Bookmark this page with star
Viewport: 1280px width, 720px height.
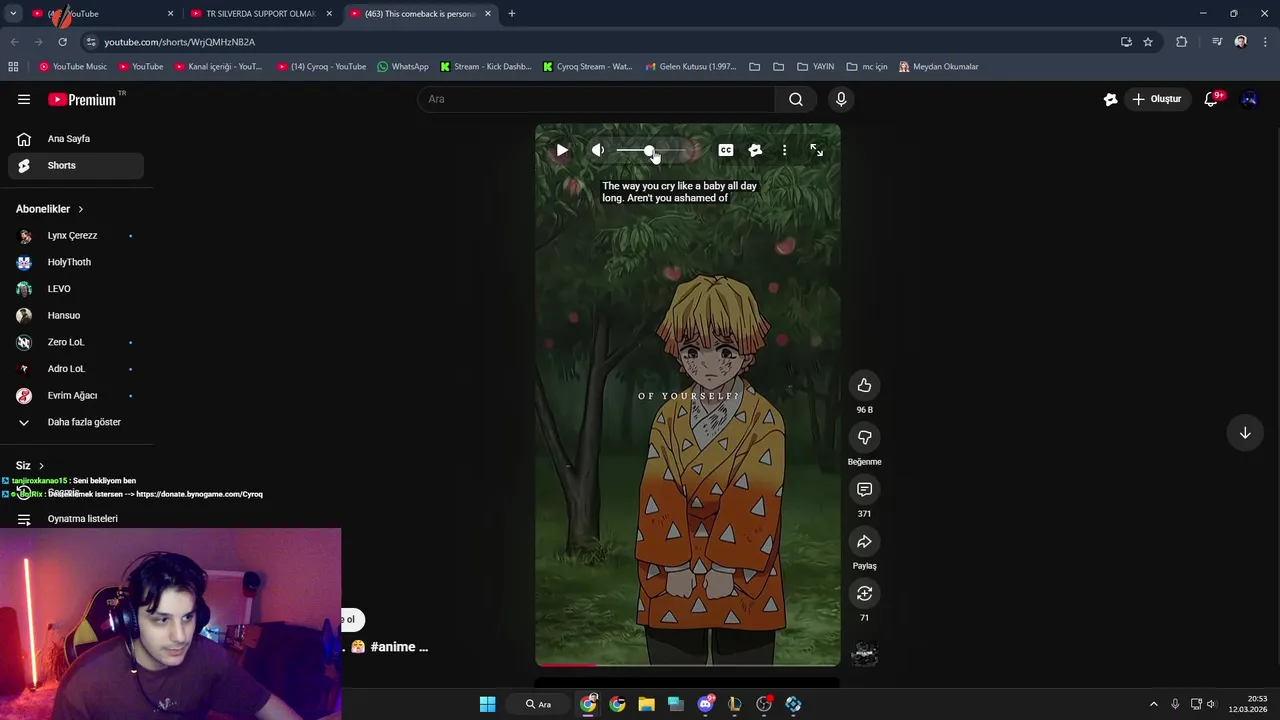click(x=1148, y=42)
